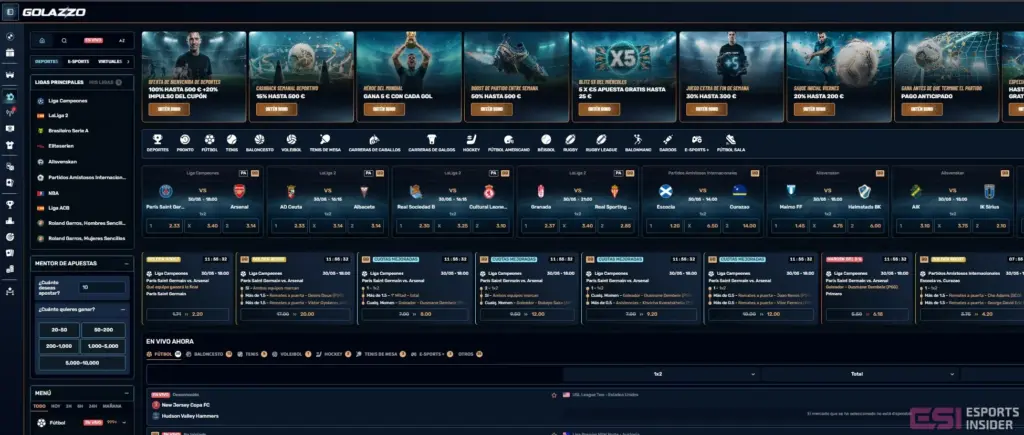1024x435 pixels.
Task: Select the Tenis icon in sports bar
Action: 232,139
